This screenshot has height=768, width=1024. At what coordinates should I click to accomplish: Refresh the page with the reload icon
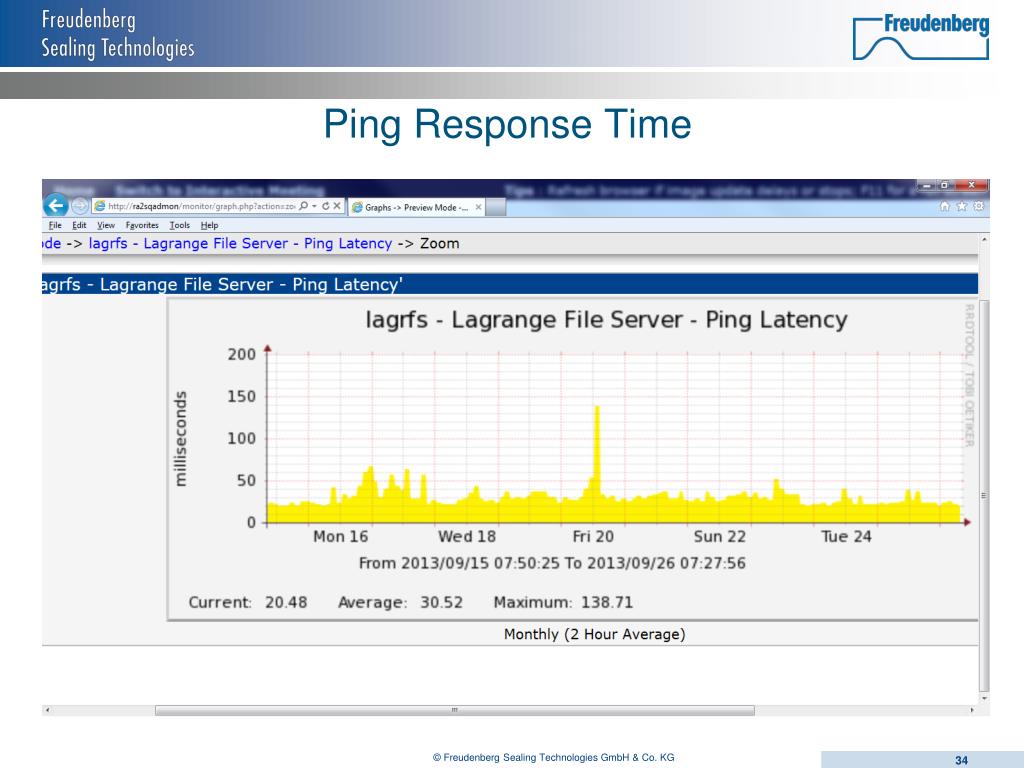click(326, 205)
